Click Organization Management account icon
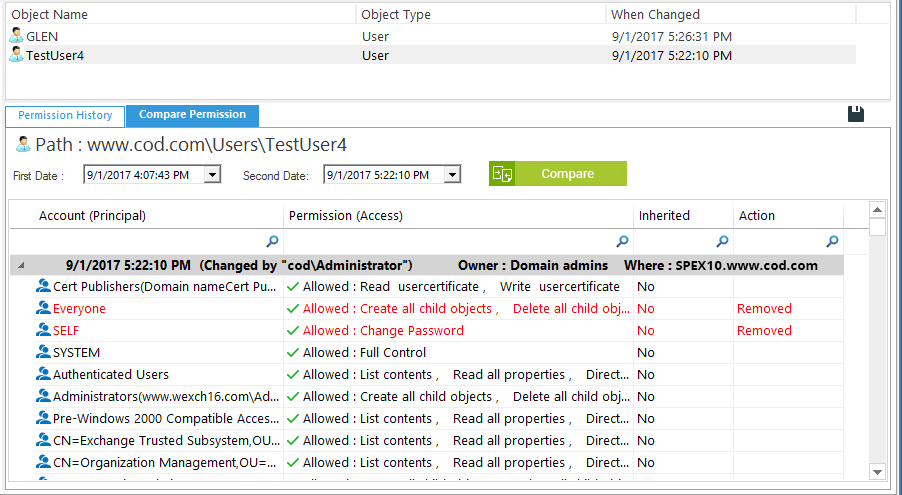902x495 pixels. (x=43, y=461)
